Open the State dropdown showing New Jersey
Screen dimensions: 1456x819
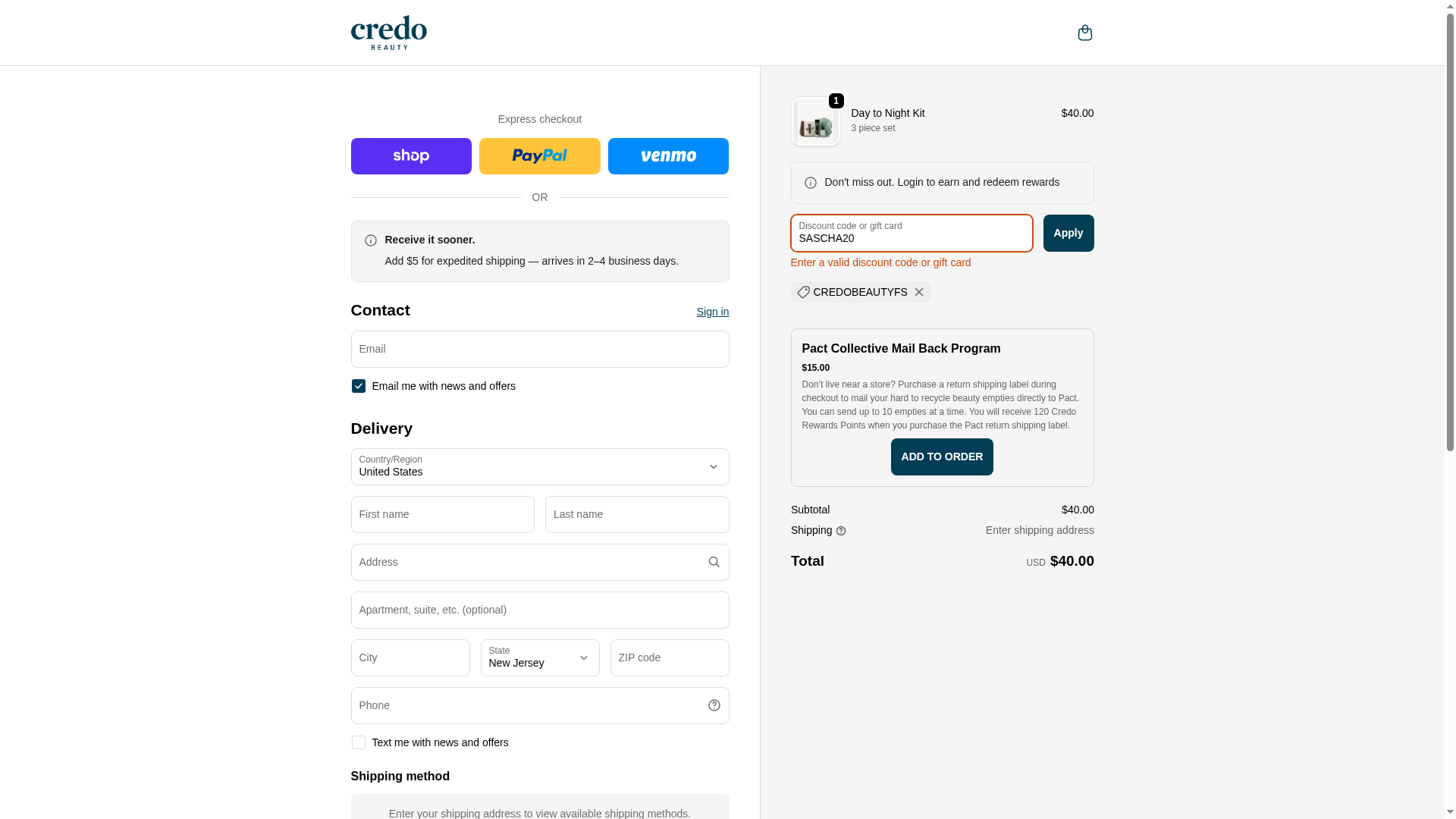(x=539, y=657)
